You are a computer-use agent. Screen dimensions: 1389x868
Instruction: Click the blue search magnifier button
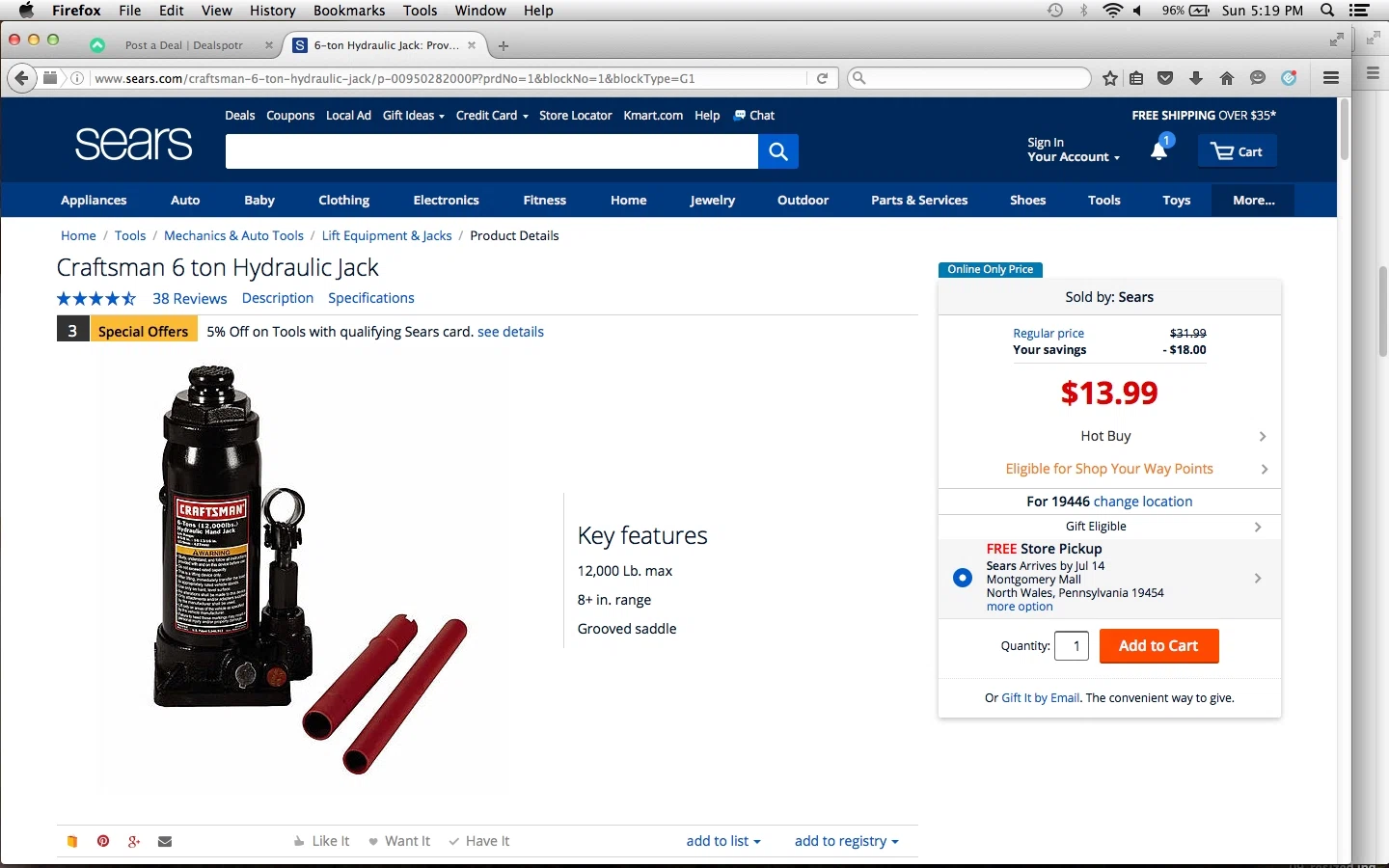tap(778, 151)
